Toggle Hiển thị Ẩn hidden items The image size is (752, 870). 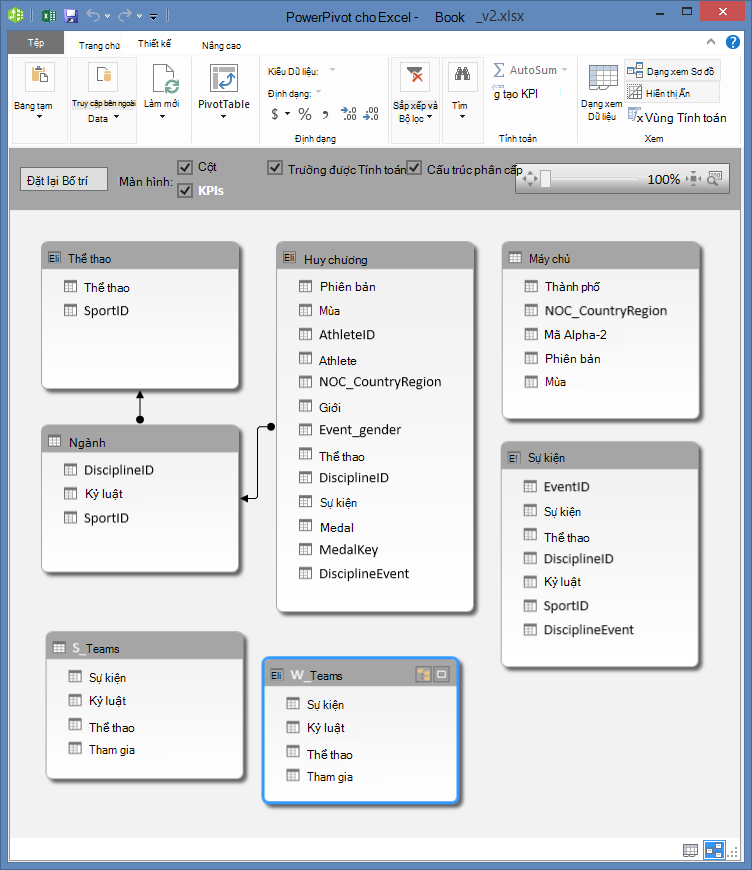pyautogui.click(x=672, y=93)
